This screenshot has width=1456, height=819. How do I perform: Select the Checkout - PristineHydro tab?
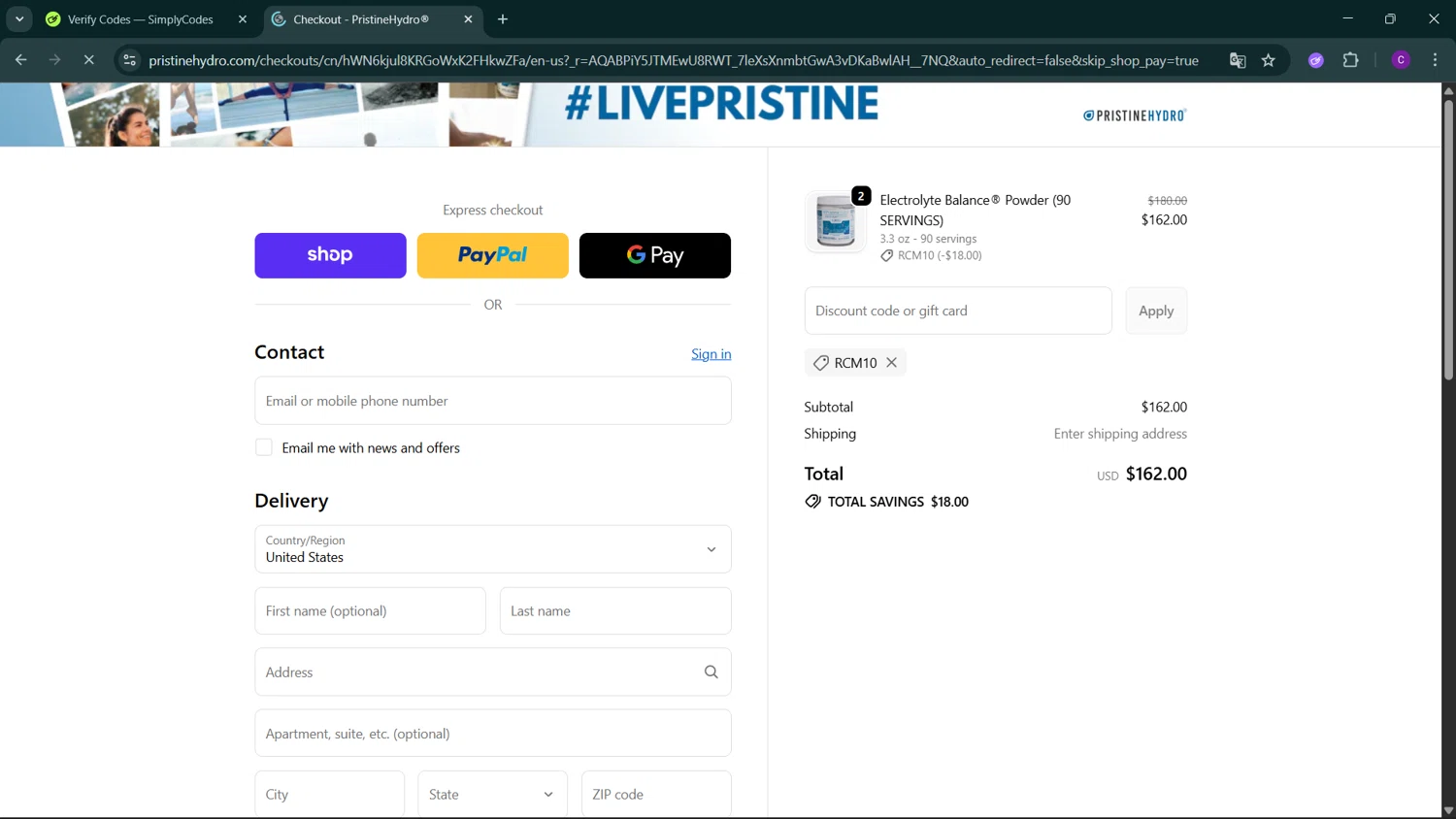click(361, 19)
